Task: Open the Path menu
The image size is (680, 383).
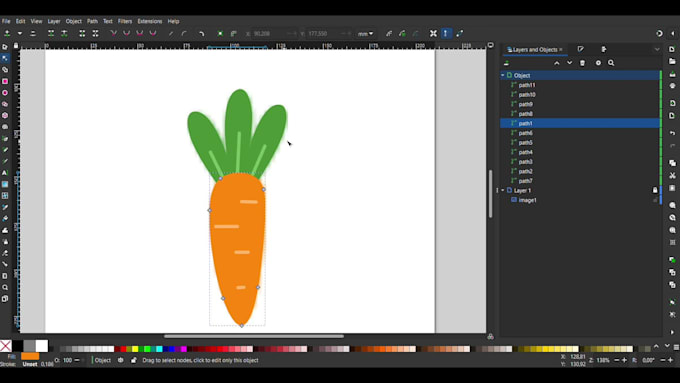Action: pyautogui.click(x=92, y=21)
